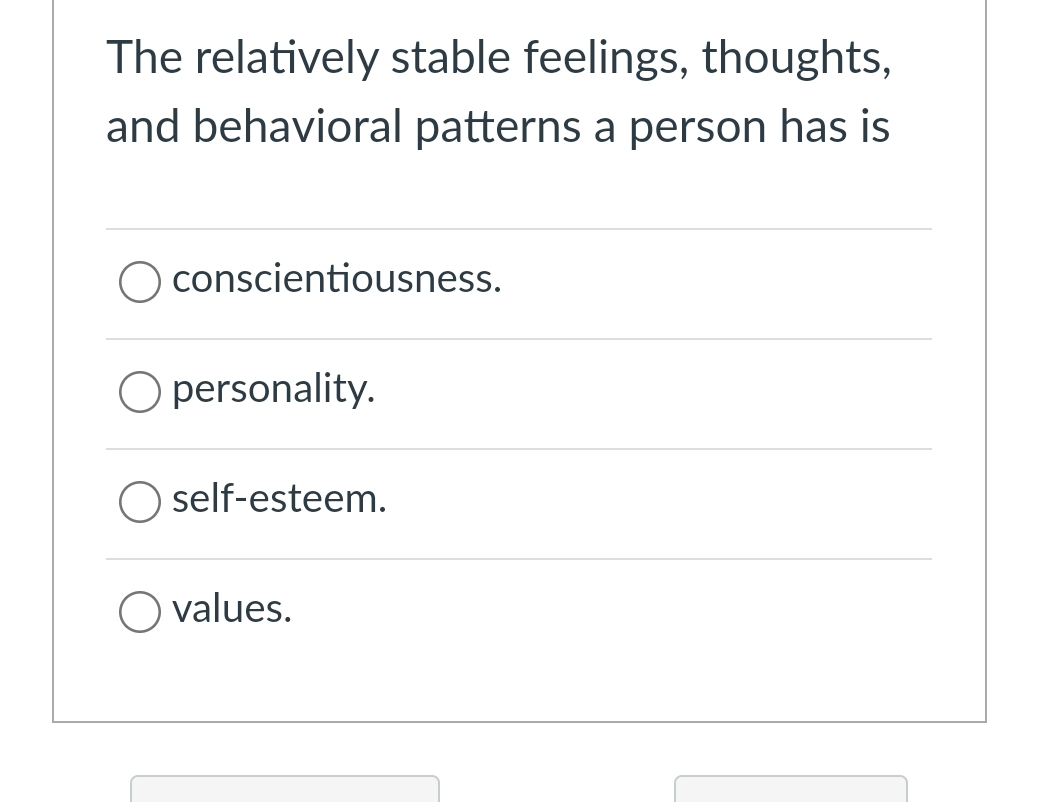The width and height of the screenshot is (1058, 802).
Task: Click the row containing the personality option
Action: 518,392
